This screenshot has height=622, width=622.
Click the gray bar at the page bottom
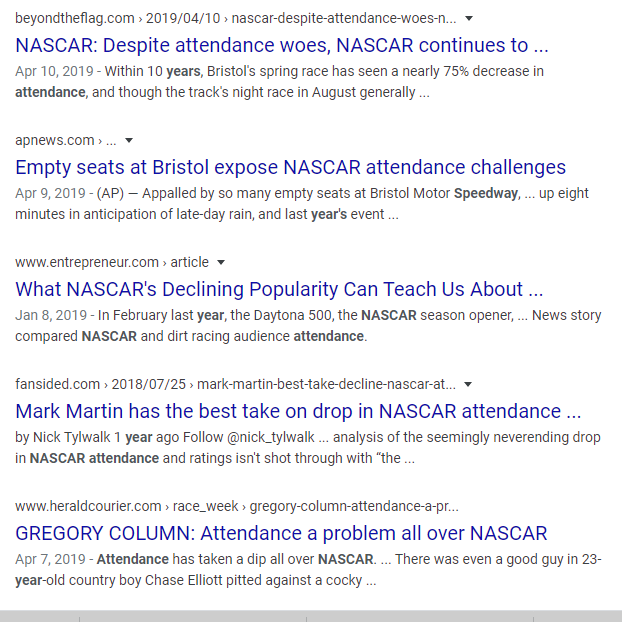(x=311, y=616)
